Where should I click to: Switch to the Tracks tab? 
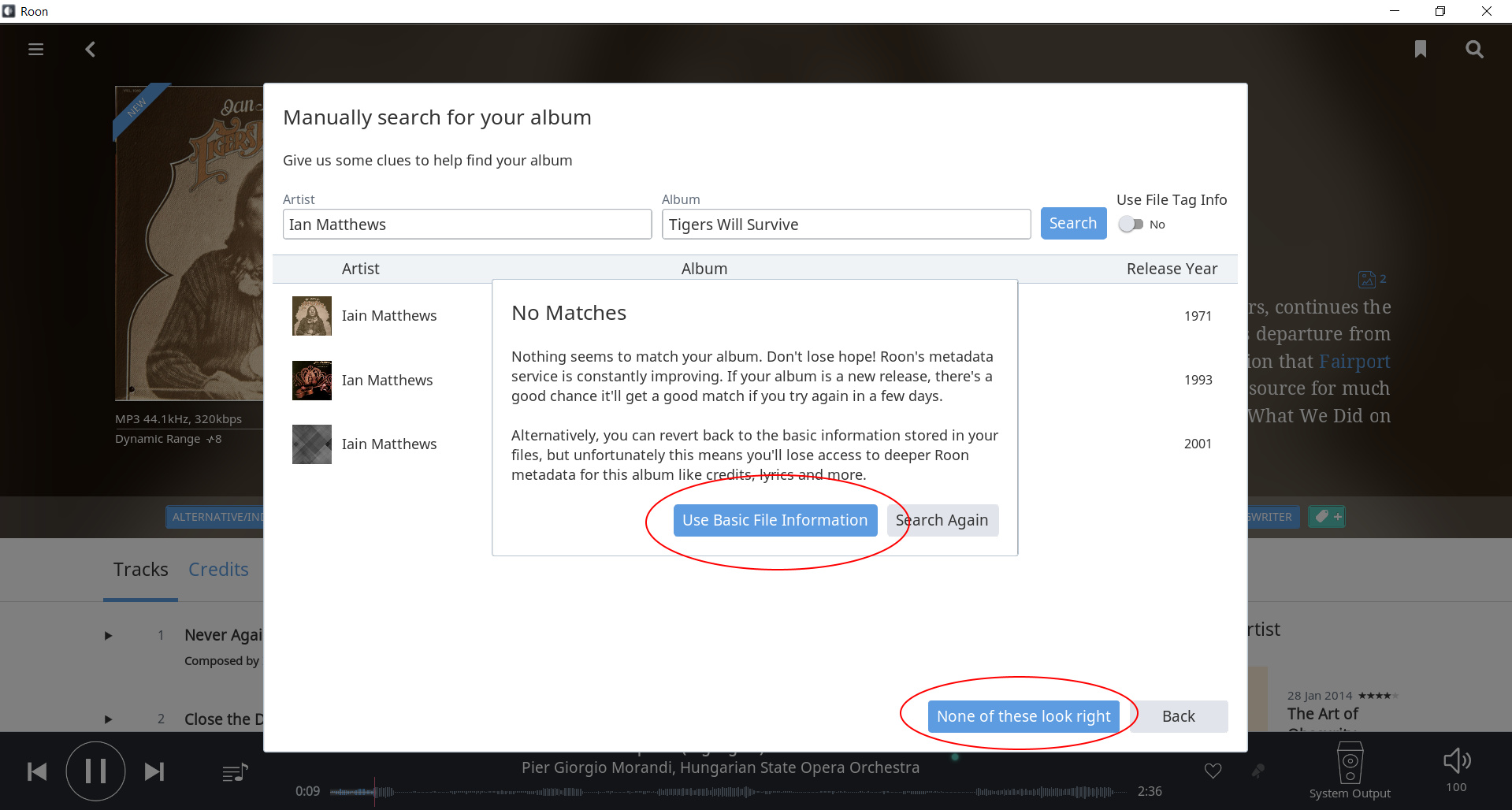point(140,570)
